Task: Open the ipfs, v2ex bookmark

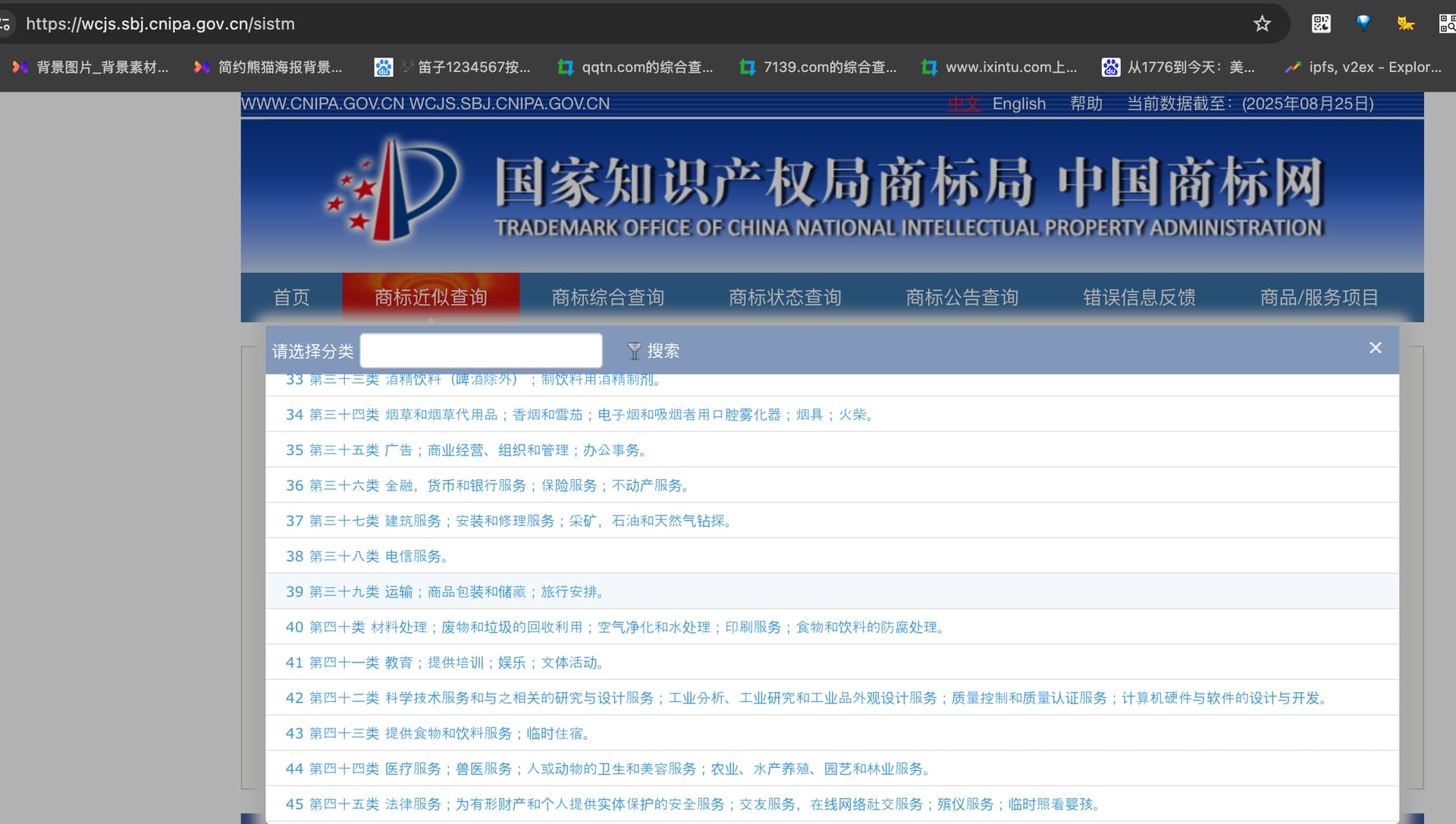Action: (1363, 67)
